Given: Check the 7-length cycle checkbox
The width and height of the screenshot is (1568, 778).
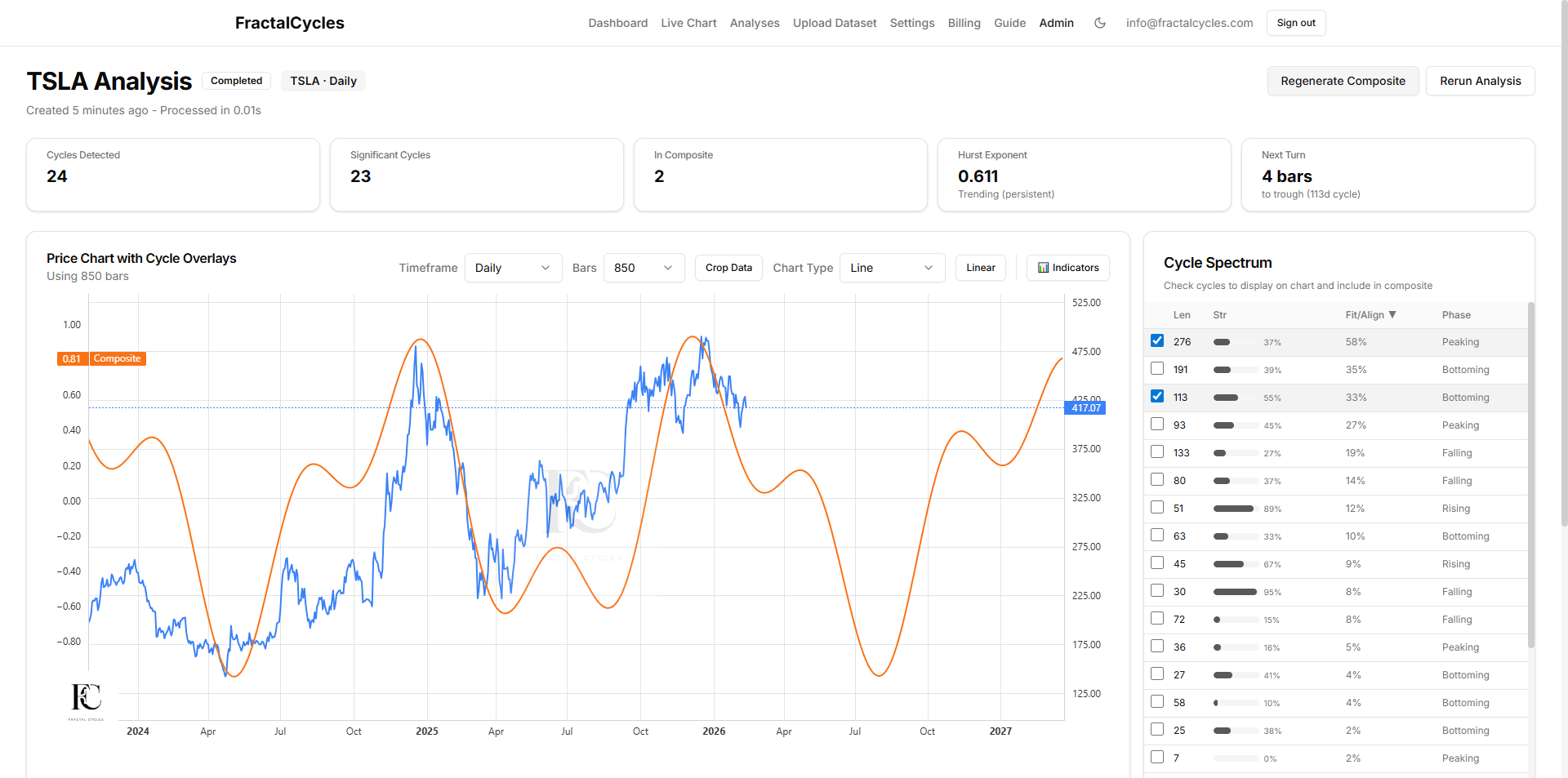Looking at the screenshot, I should pyautogui.click(x=1157, y=758).
